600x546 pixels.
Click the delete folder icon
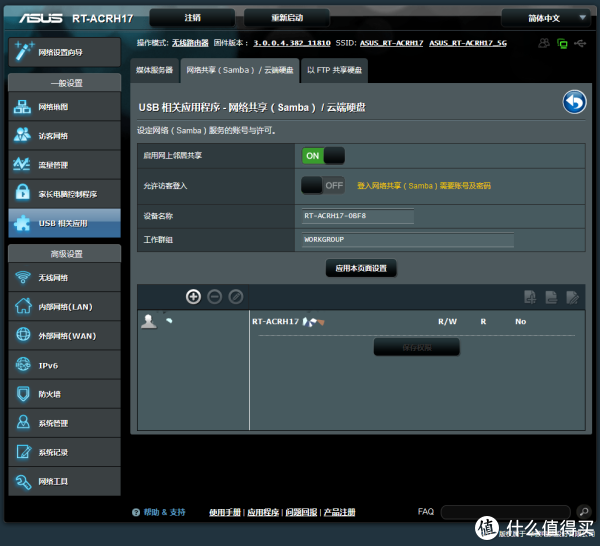point(551,297)
